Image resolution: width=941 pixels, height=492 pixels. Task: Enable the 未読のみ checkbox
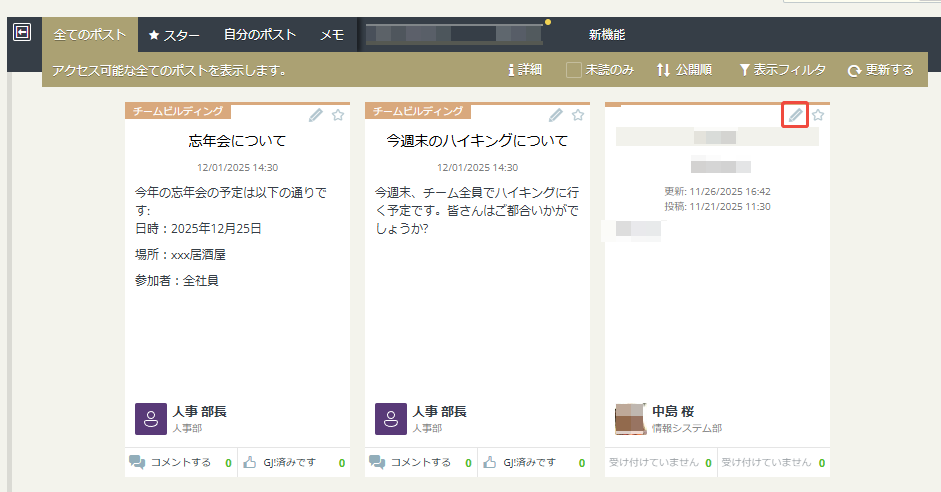tap(573, 70)
